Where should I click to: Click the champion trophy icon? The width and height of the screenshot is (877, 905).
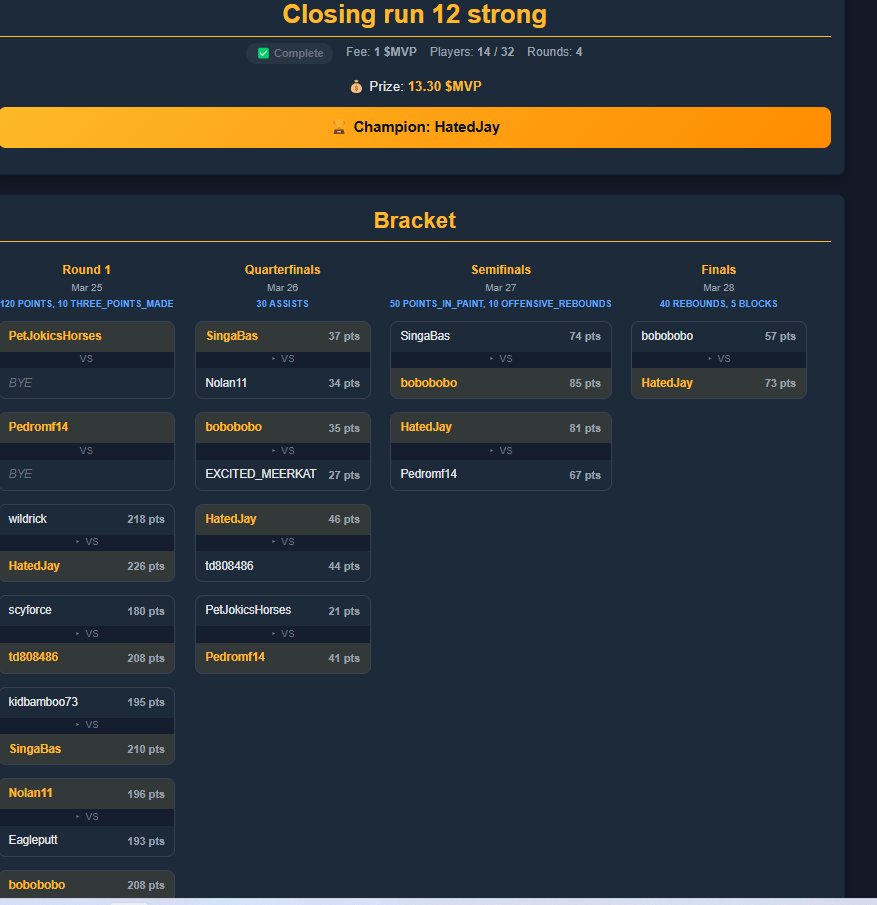(339, 128)
